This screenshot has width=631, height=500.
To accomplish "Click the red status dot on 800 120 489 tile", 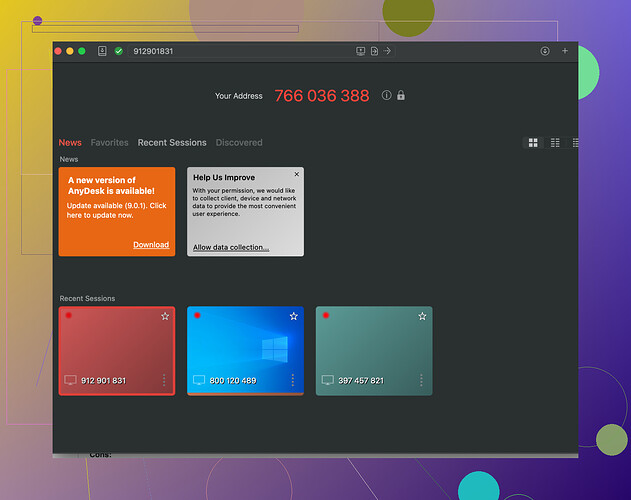I will click(197, 315).
